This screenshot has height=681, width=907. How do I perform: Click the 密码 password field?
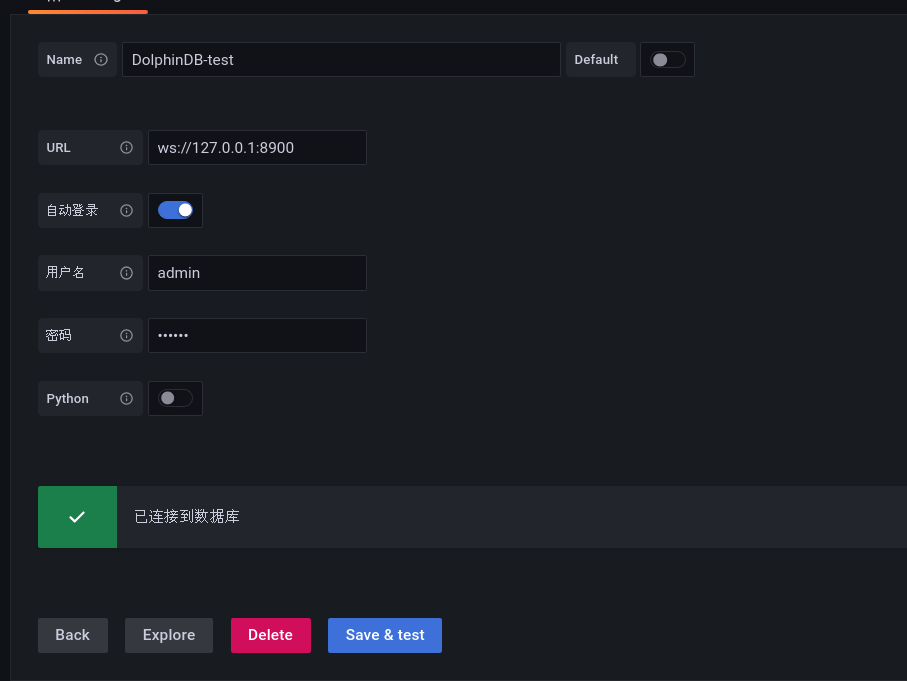[x=257, y=336]
